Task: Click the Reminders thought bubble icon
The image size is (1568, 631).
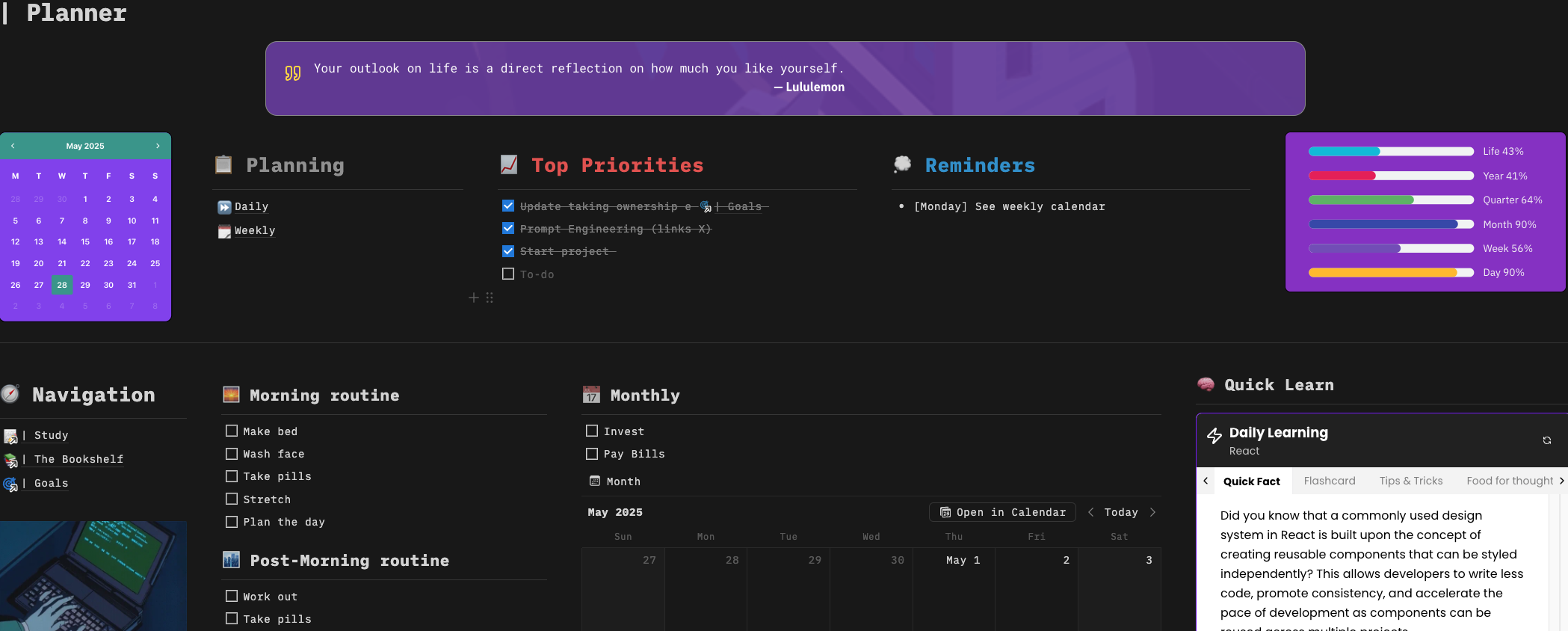Action: click(x=903, y=164)
